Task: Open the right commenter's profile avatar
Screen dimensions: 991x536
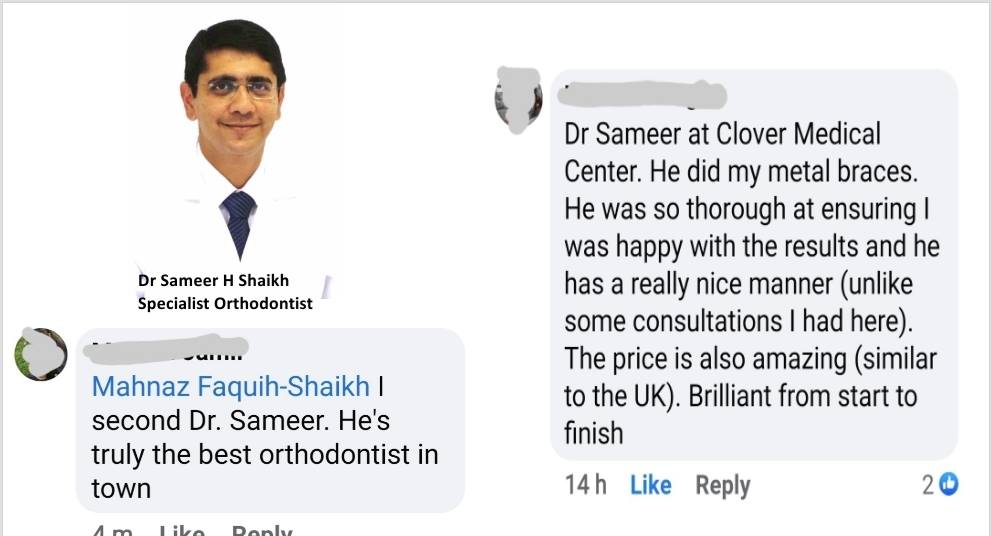Action: point(518,100)
